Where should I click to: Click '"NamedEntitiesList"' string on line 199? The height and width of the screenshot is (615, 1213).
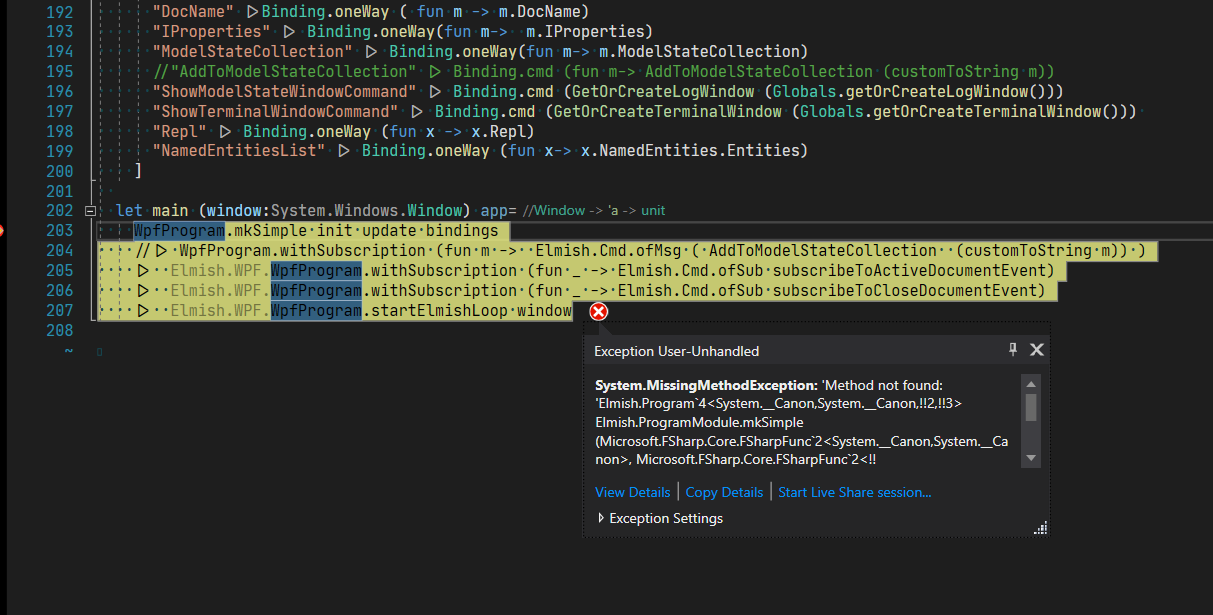pyautogui.click(x=240, y=151)
